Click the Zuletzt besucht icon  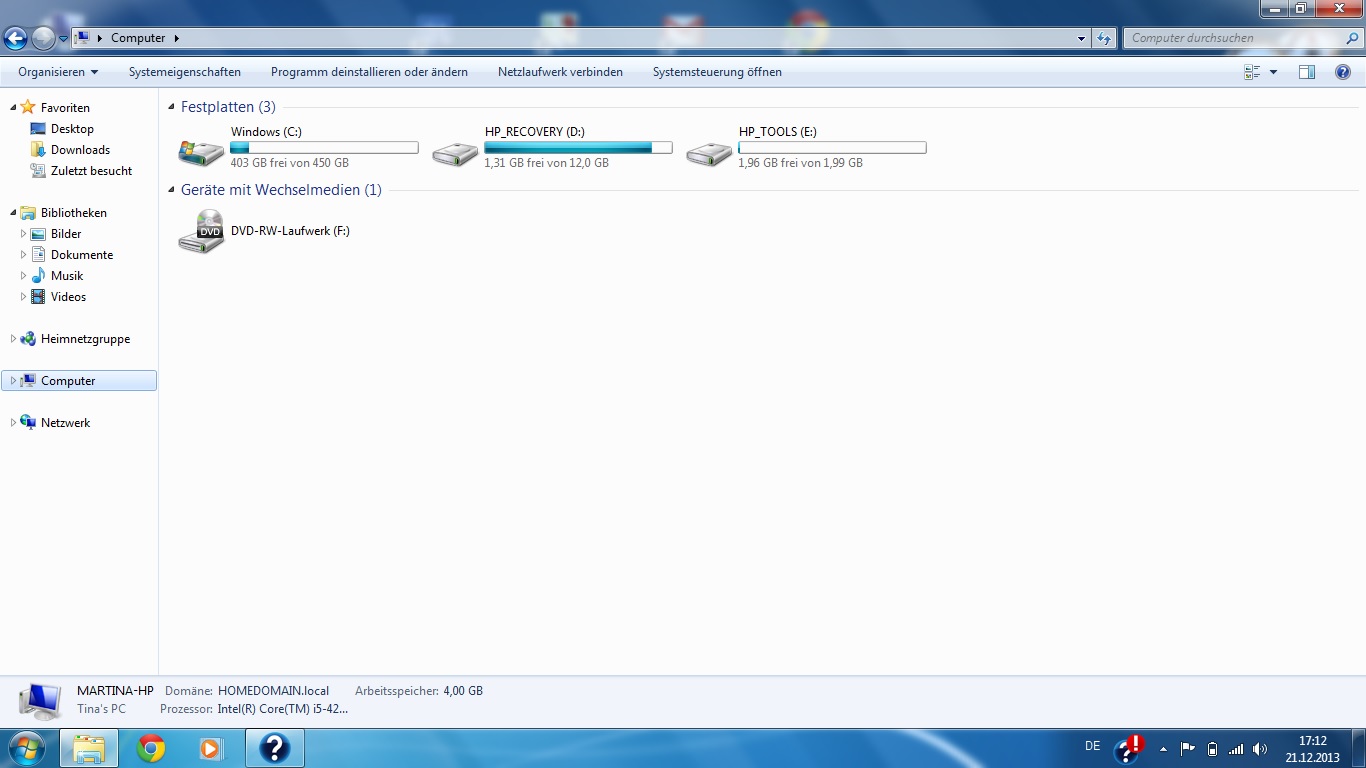(38, 171)
